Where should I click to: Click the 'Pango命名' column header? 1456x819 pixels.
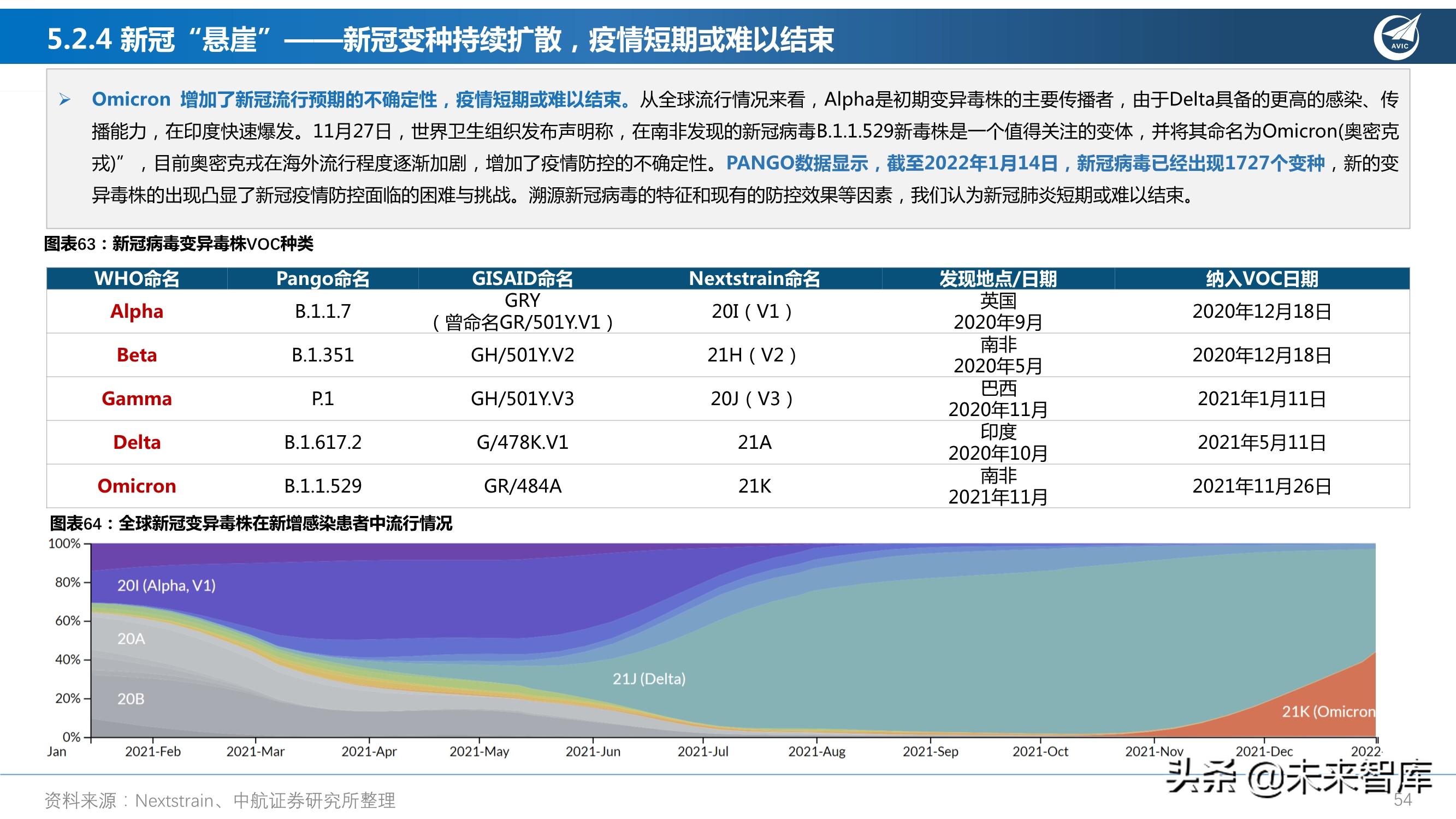(323, 278)
